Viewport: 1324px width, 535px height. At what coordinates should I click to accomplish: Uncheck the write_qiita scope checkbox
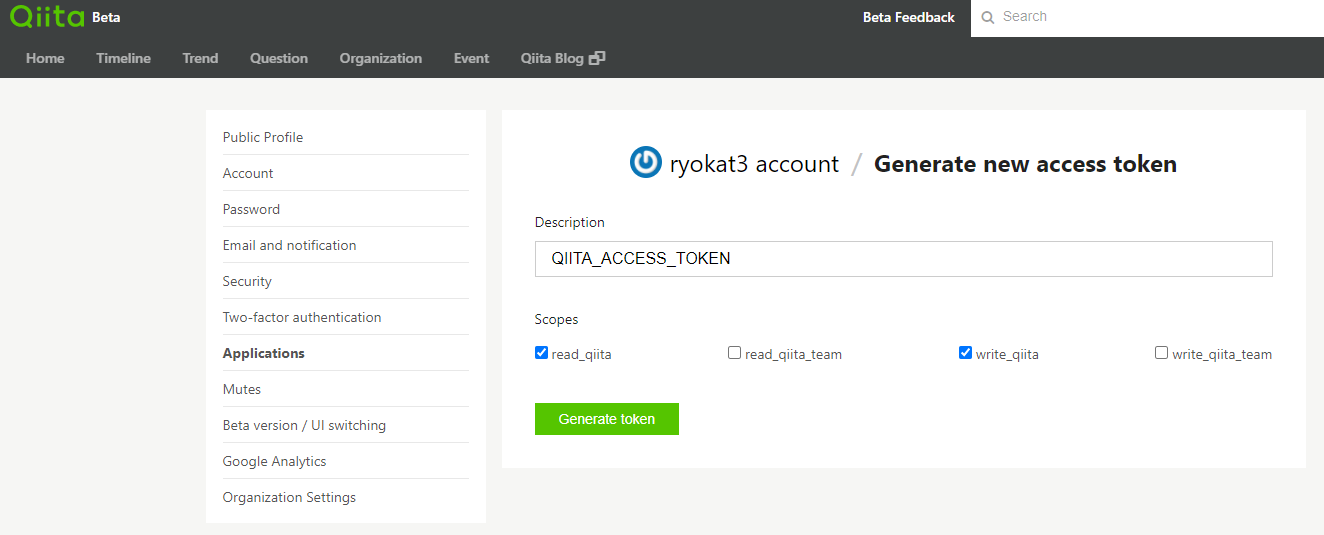coord(965,352)
